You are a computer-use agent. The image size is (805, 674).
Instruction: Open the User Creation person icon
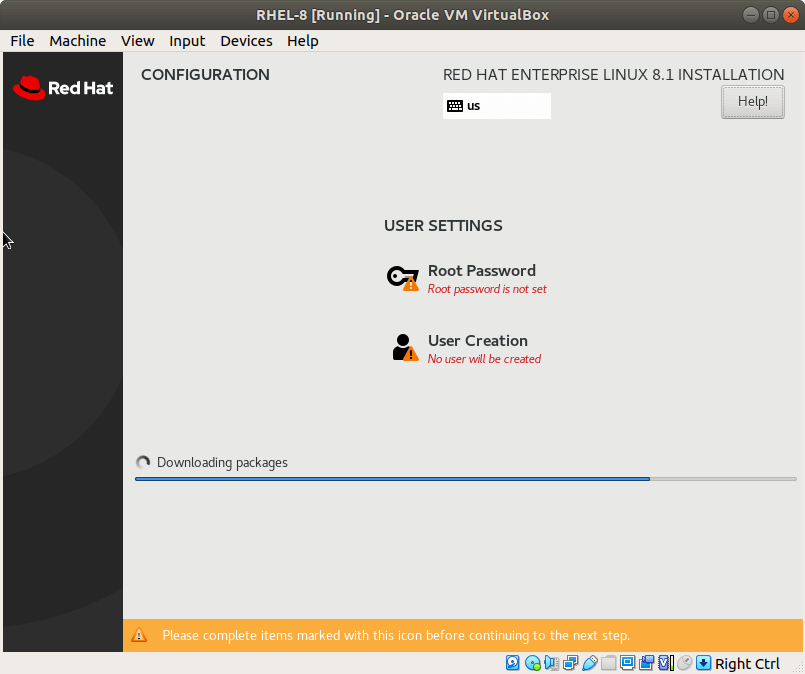pyautogui.click(x=405, y=348)
